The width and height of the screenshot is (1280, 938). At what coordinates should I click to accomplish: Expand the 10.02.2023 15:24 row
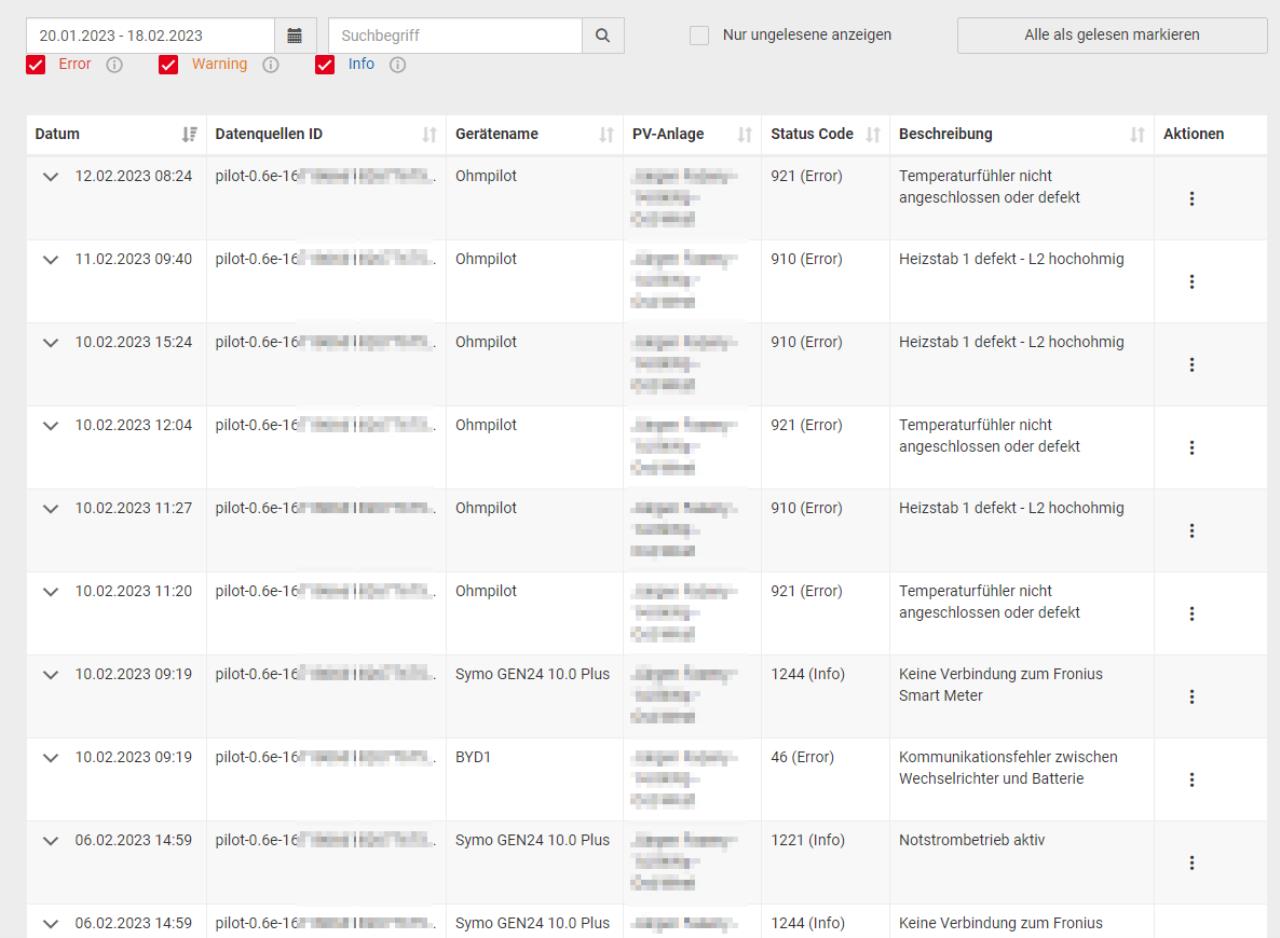click(x=53, y=342)
